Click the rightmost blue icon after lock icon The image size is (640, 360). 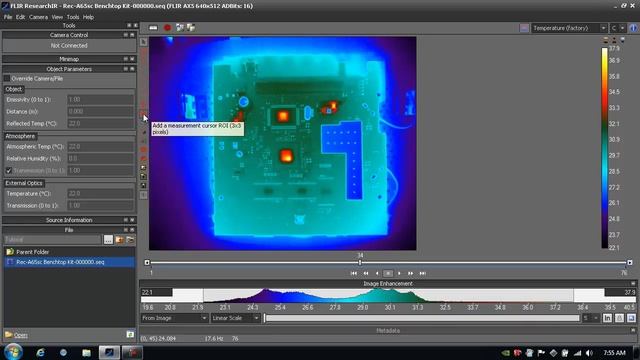(631, 318)
